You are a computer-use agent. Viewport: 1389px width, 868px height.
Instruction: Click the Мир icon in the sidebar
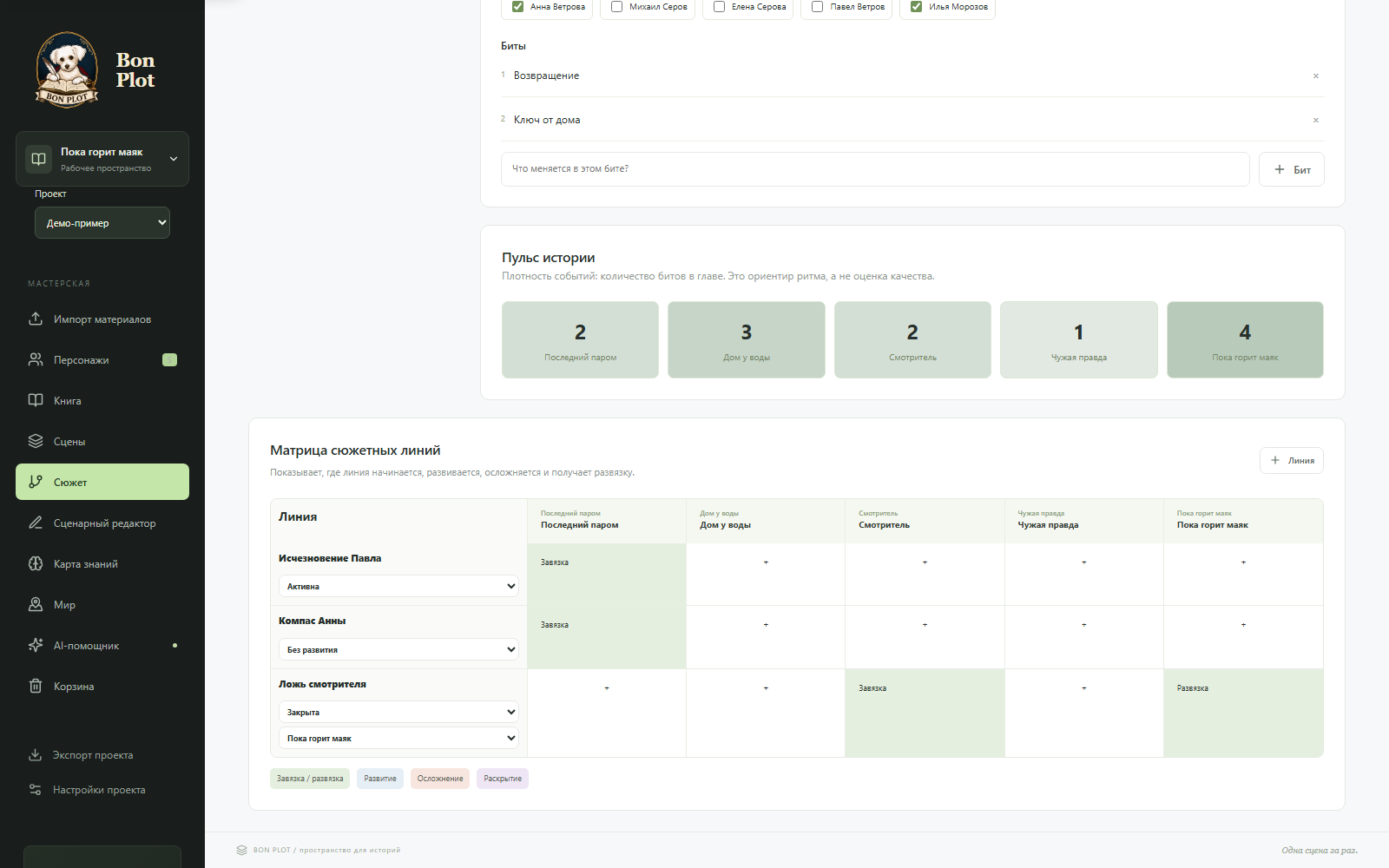36,604
